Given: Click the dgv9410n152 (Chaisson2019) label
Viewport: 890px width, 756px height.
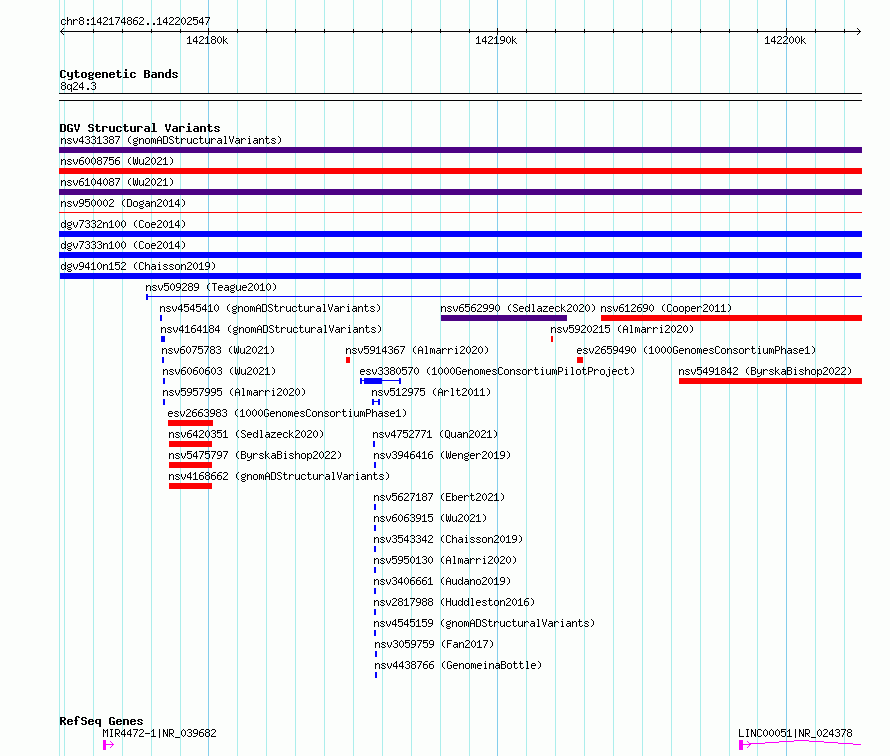Looking at the screenshot, I should pos(138,266).
